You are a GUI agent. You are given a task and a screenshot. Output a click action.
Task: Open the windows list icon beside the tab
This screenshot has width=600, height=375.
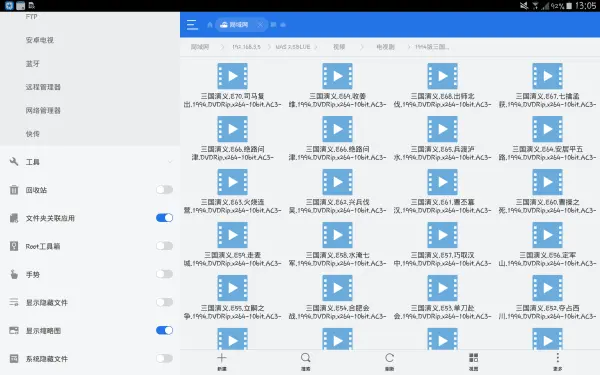[x=273, y=25]
